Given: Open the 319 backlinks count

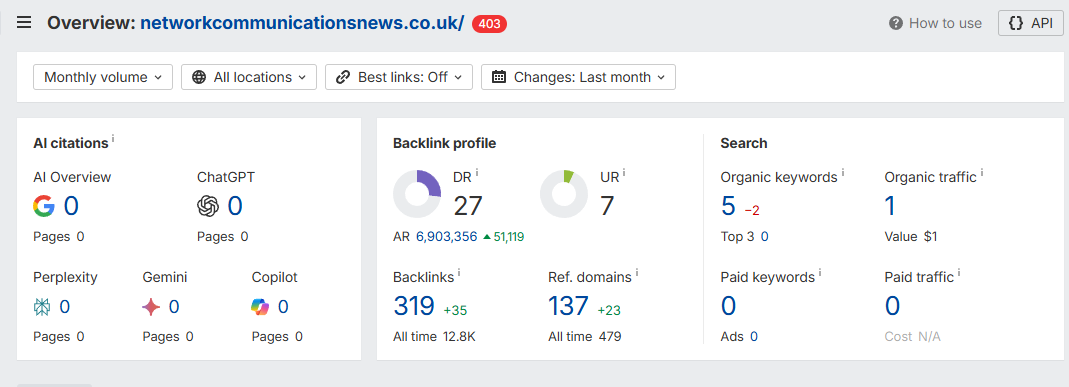Looking at the screenshot, I should 414,306.
